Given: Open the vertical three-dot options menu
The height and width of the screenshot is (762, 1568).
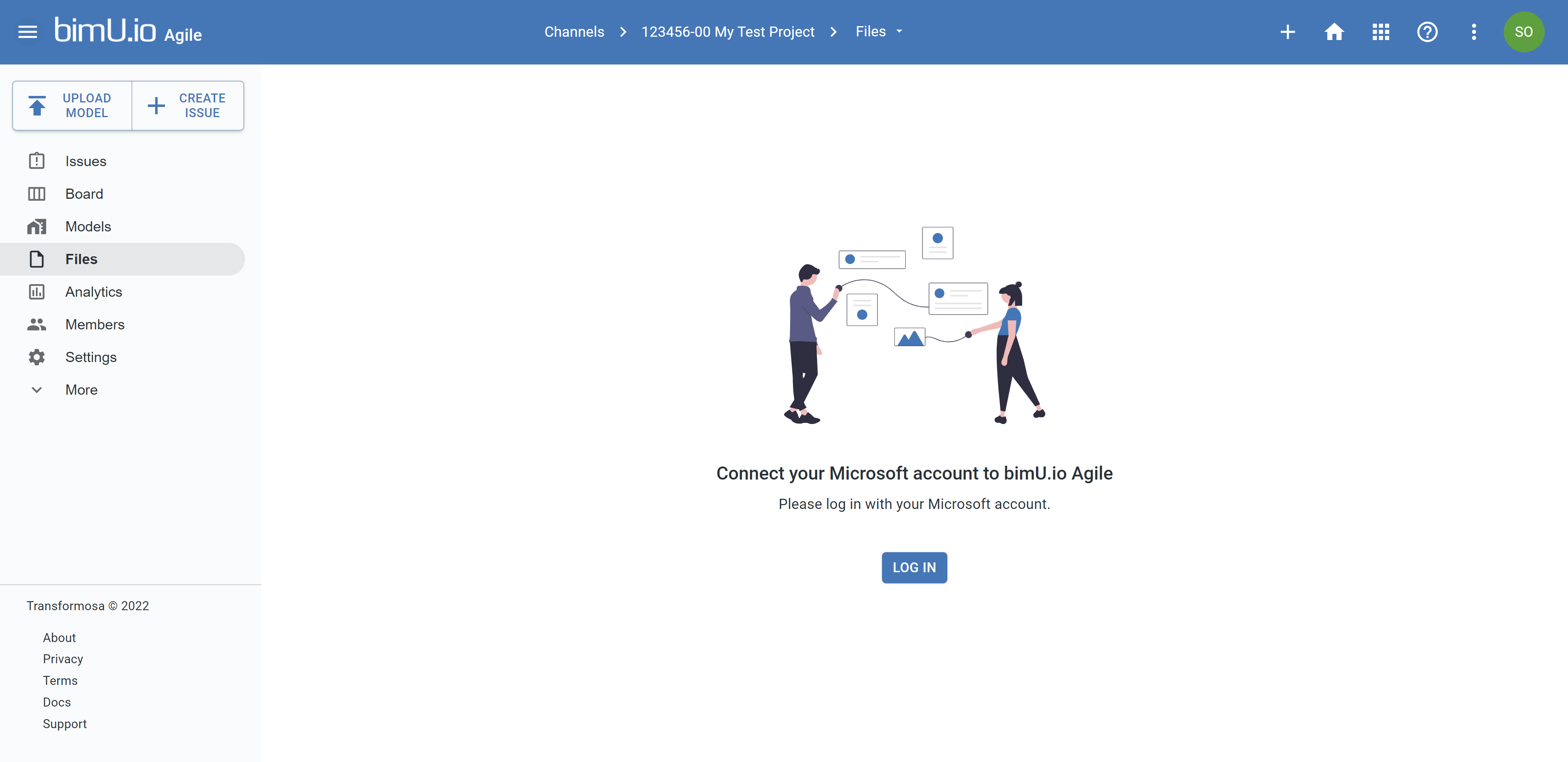Looking at the screenshot, I should point(1474,32).
